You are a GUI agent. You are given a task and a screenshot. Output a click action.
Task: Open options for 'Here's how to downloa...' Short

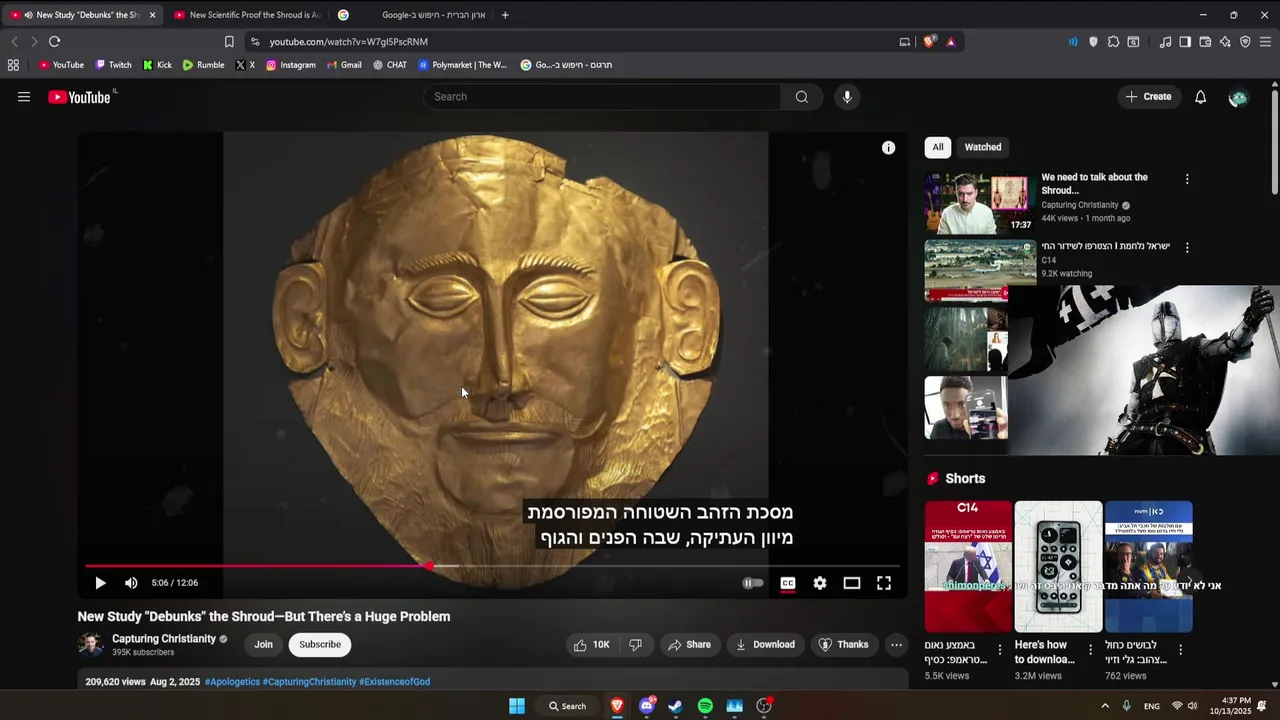pos(1090,650)
